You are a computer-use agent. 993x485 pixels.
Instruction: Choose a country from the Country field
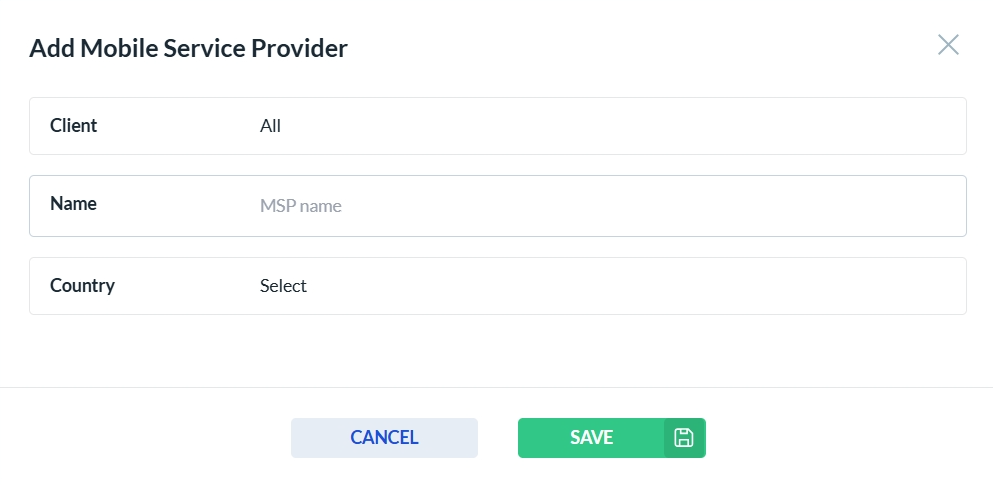[610, 286]
